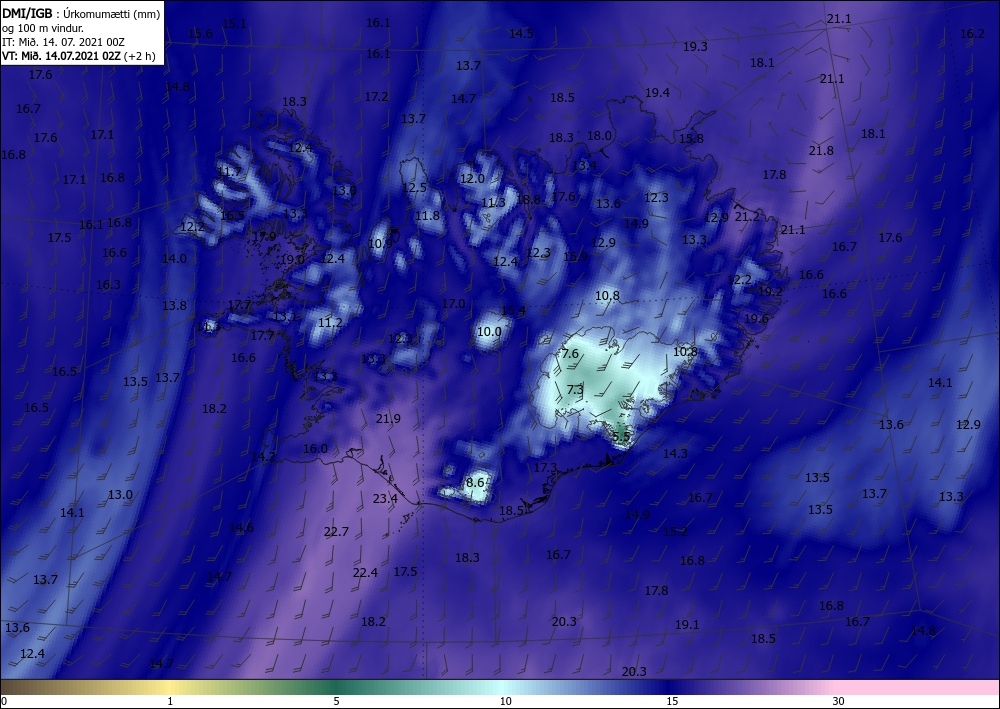Click the 11.2 map value
Image resolution: width=1000 pixels, height=709 pixels.
330,323
